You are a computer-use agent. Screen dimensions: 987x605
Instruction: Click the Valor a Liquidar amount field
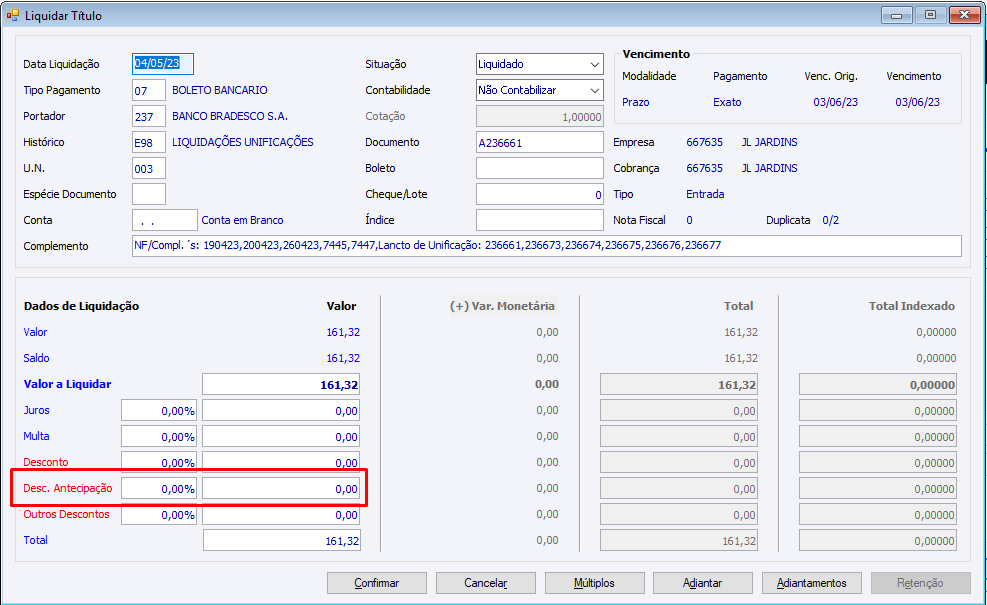pyautogui.click(x=281, y=384)
